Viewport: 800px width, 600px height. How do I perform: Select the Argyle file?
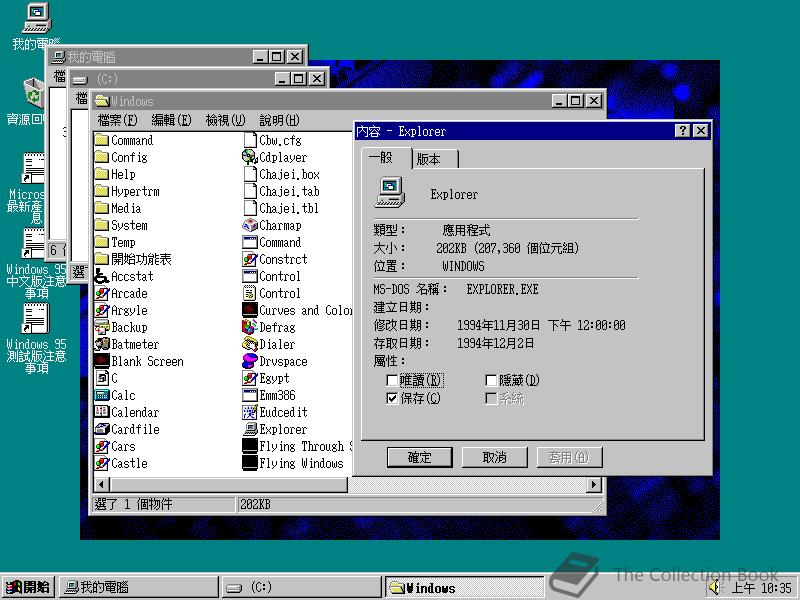coord(122,310)
